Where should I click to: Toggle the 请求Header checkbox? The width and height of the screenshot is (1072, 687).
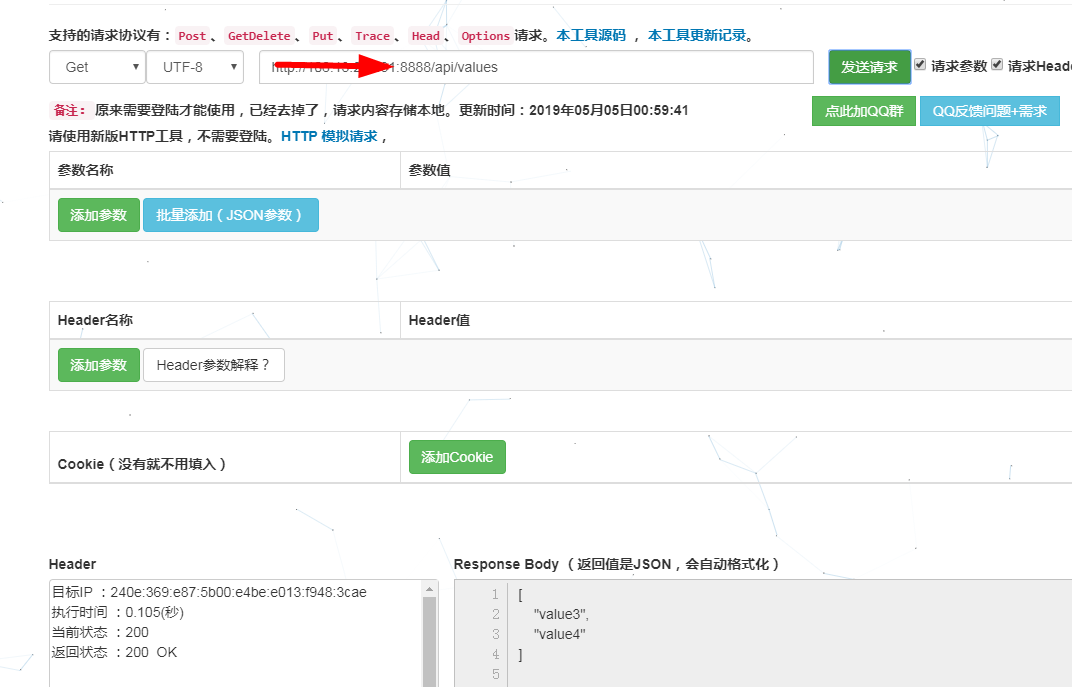(997, 65)
